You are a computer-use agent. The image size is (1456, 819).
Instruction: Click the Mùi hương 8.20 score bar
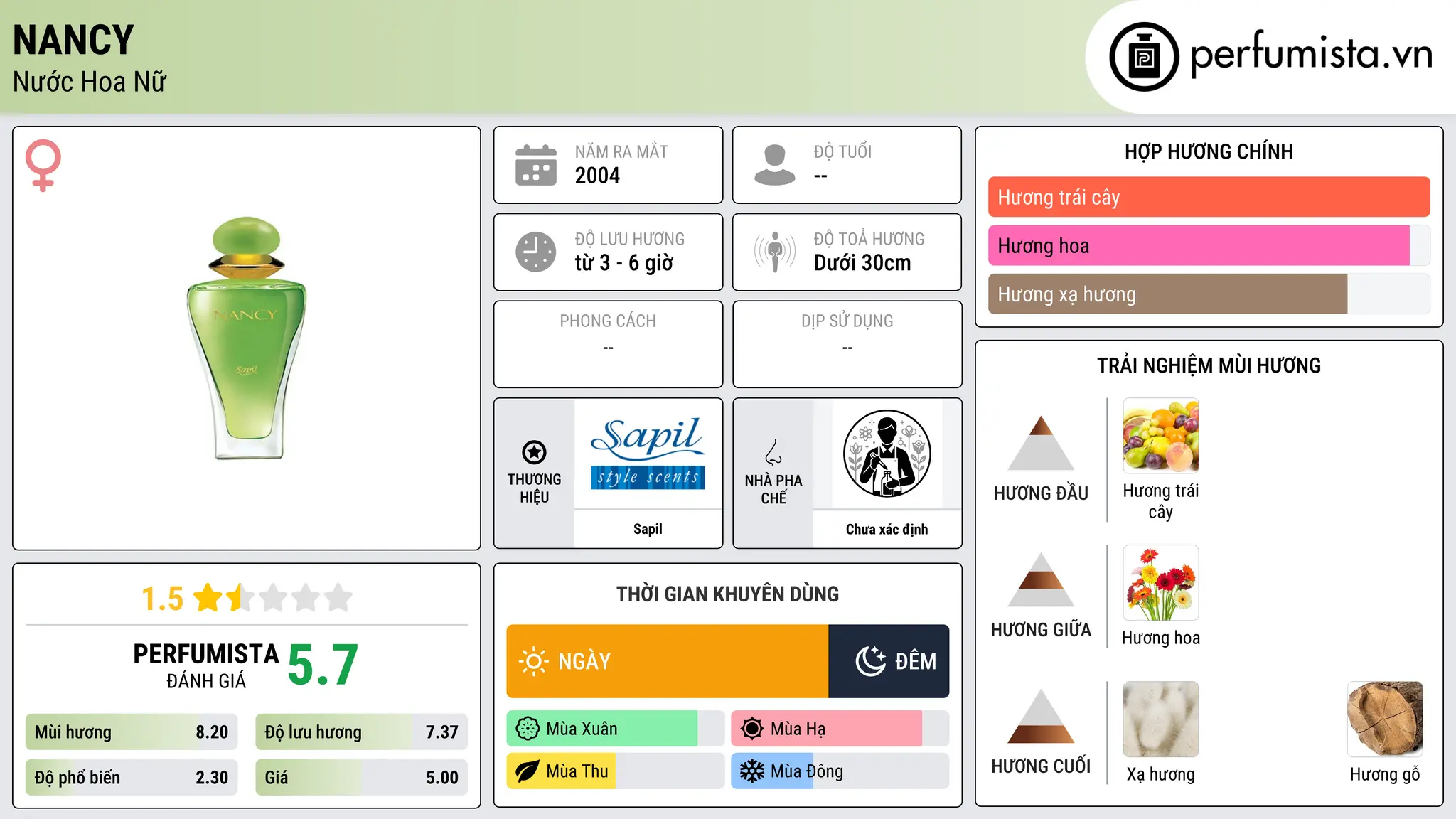[x=132, y=732]
